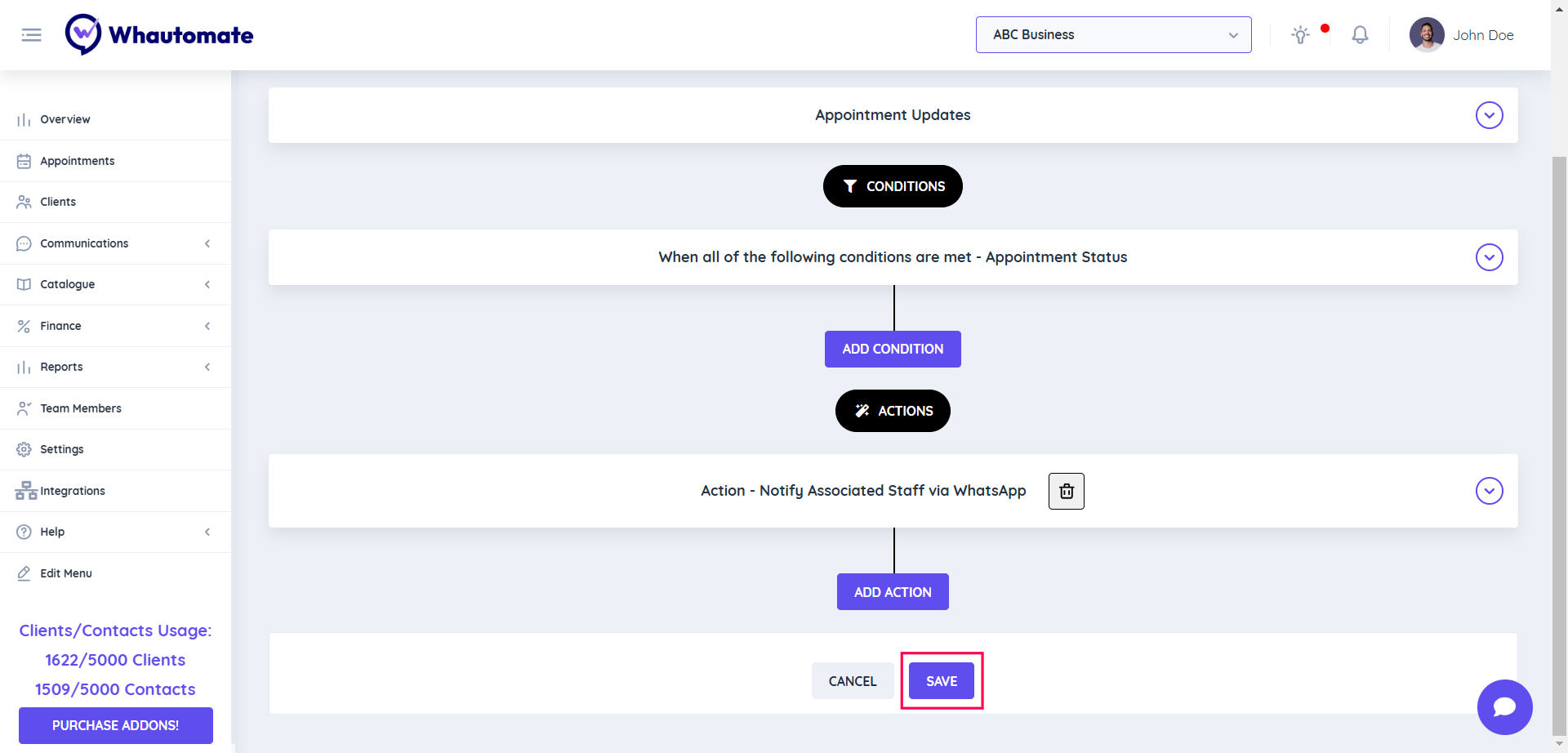The height and width of the screenshot is (753, 1568).
Task: Open Appointments in the sidebar
Action: (x=78, y=161)
